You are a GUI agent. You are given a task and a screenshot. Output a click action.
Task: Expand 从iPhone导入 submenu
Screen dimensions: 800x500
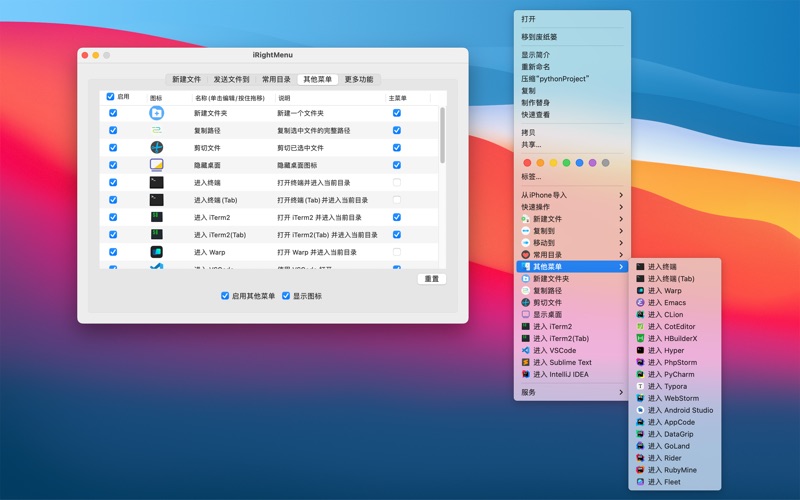(572, 195)
